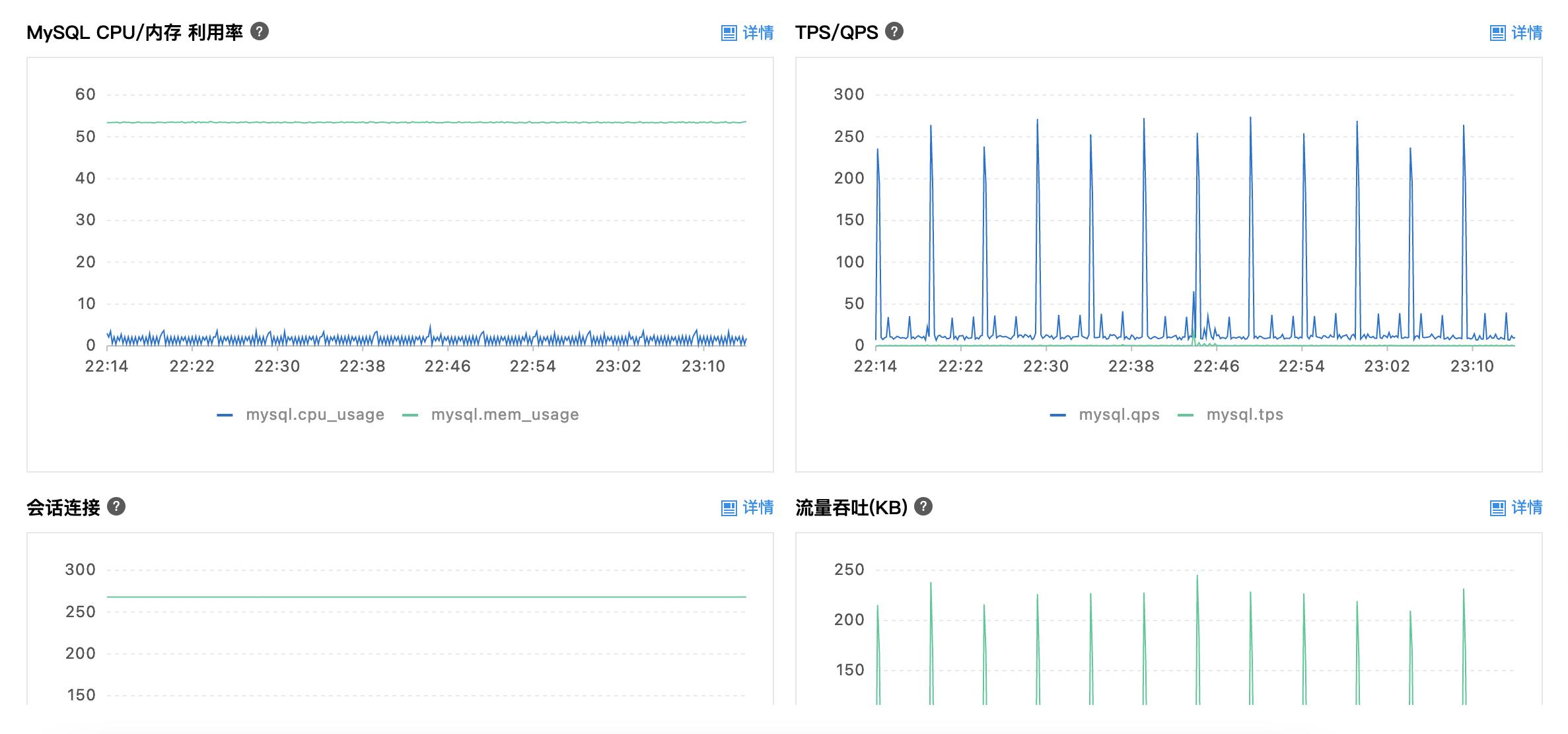Hide mysql.tps series via legend
The width and height of the screenshot is (1568, 734).
(x=1244, y=415)
